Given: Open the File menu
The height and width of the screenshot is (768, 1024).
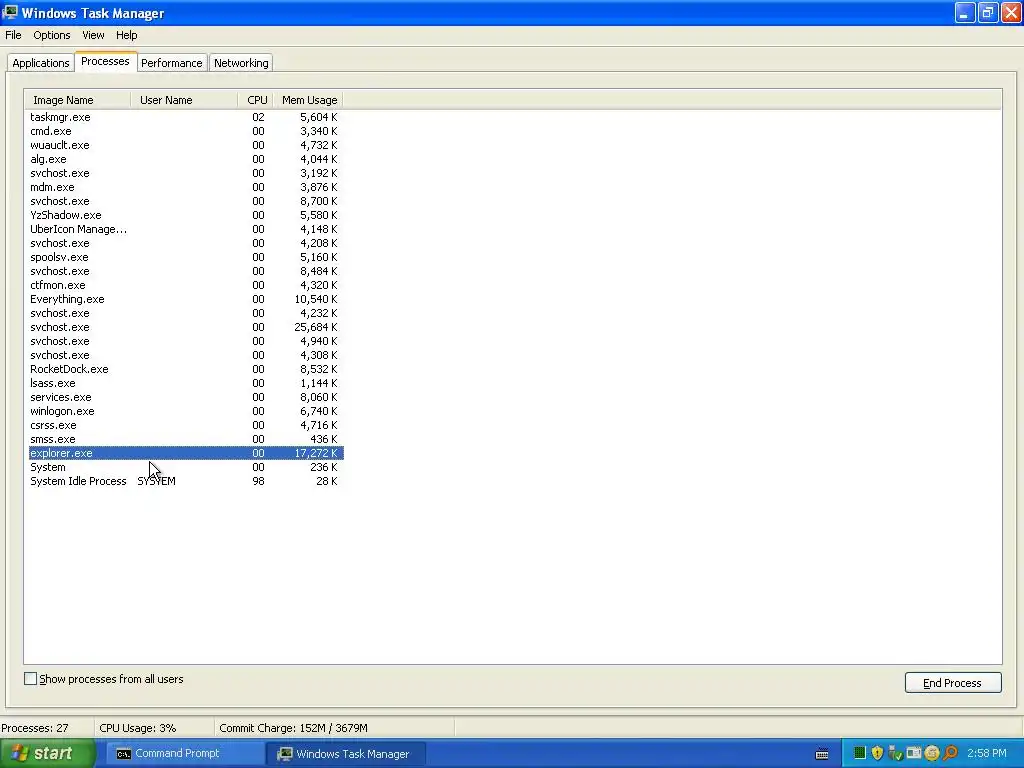Looking at the screenshot, I should [13, 35].
